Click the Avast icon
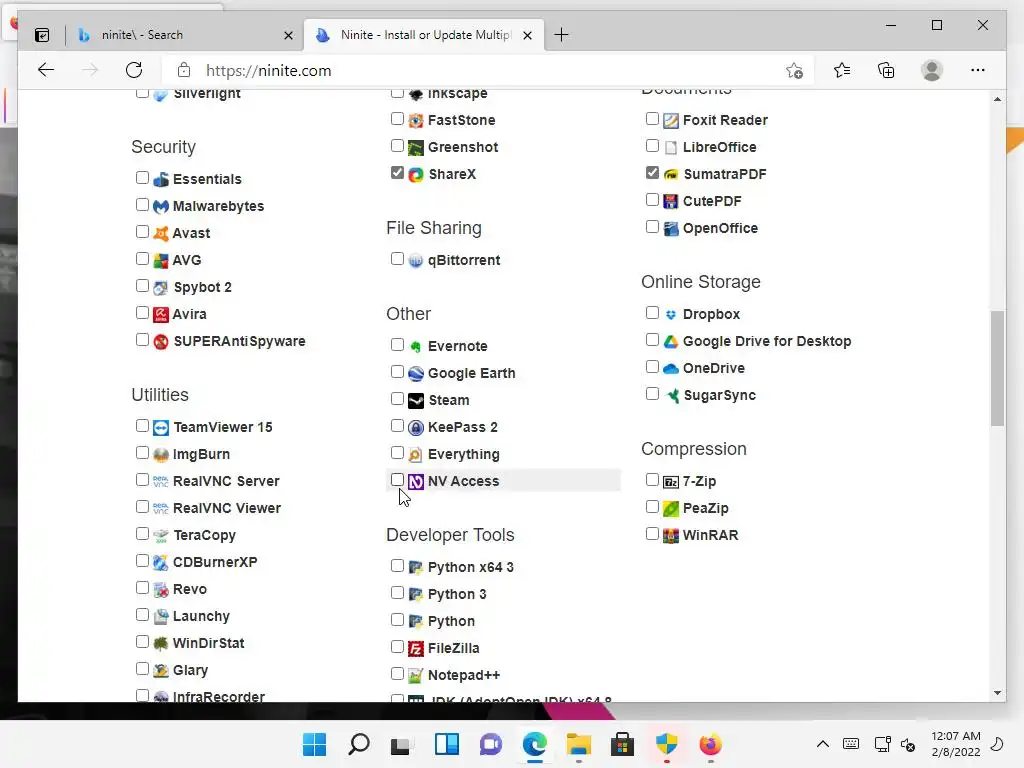Screen dimensions: 1024x768 (x=161, y=233)
